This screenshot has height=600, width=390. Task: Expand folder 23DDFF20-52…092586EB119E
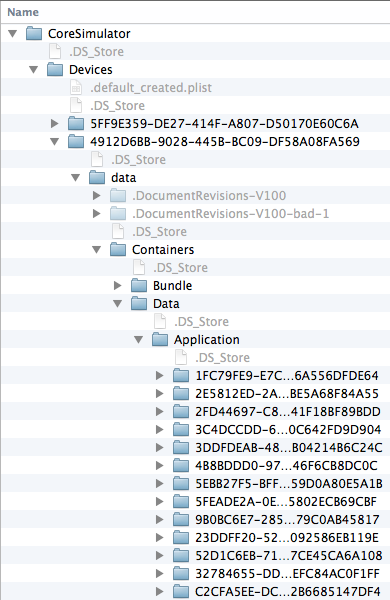click(x=160, y=537)
